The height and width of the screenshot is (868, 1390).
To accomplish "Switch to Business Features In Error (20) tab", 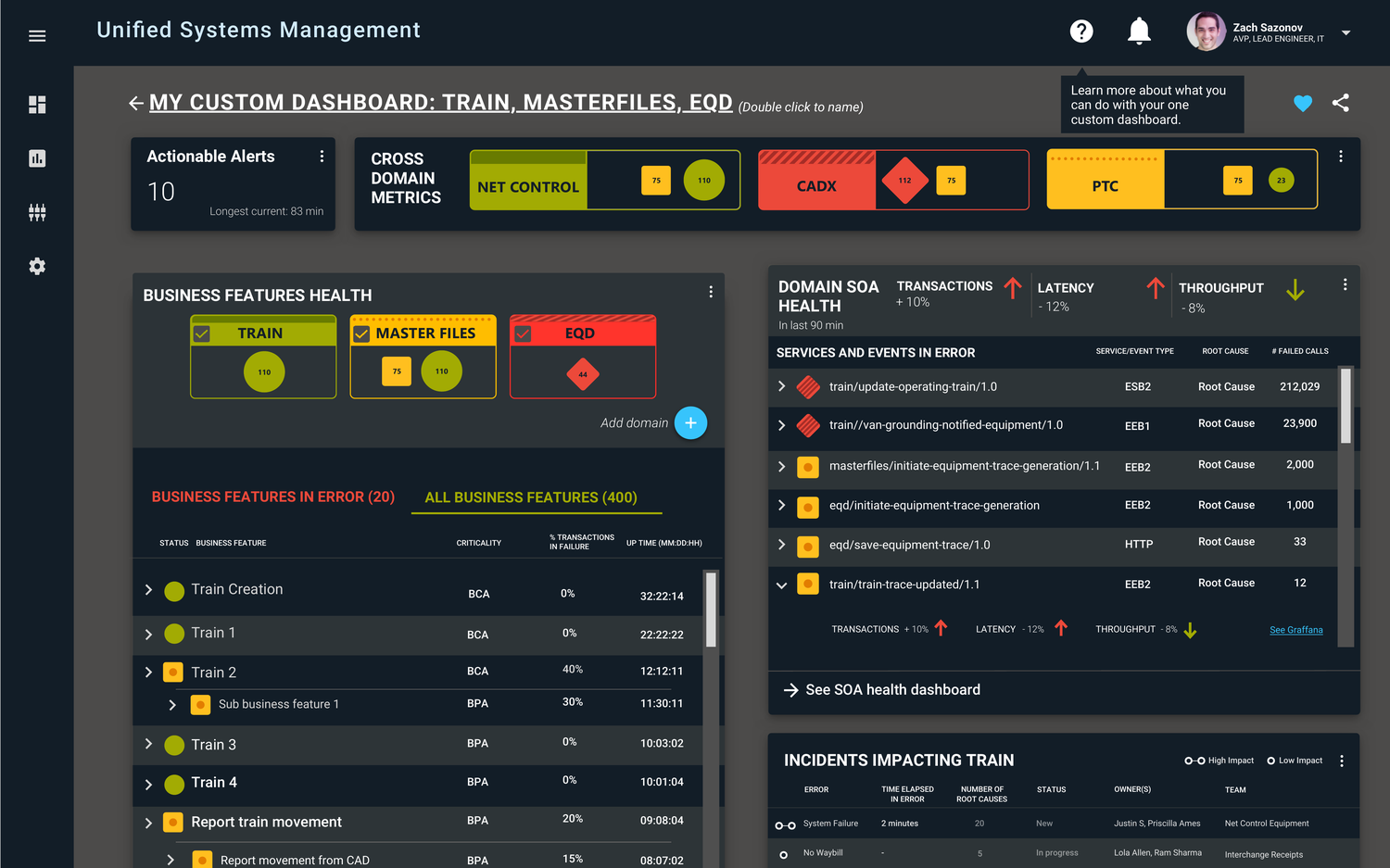I will 273,497.
